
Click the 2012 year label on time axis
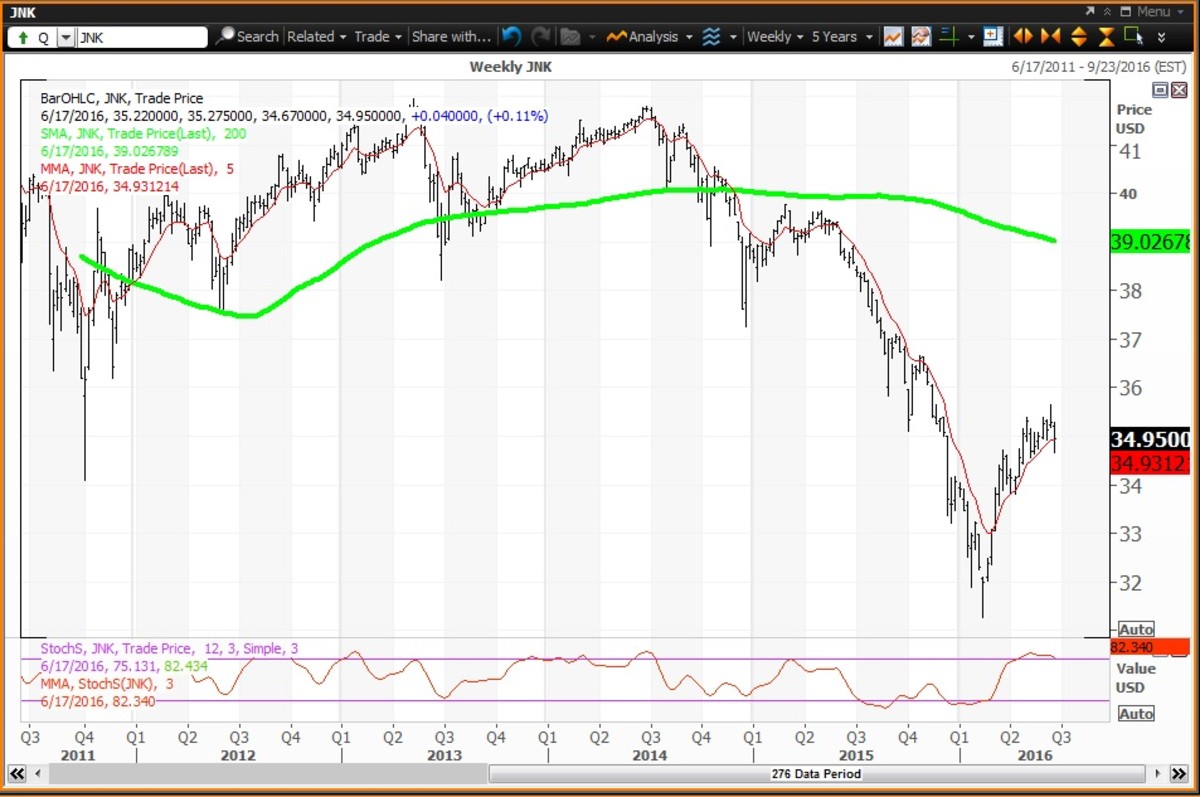[x=239, y=755]
